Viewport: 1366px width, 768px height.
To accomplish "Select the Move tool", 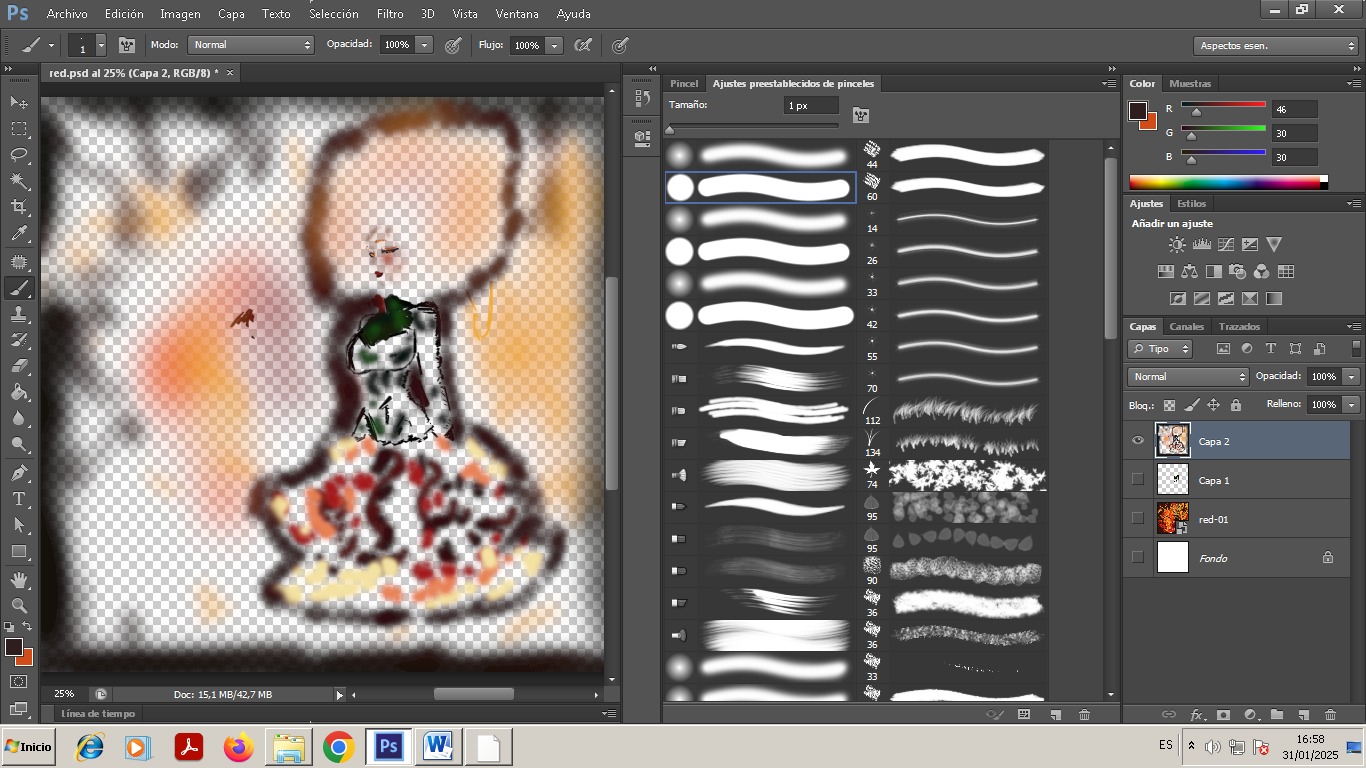I will click(x=19, y=102).
